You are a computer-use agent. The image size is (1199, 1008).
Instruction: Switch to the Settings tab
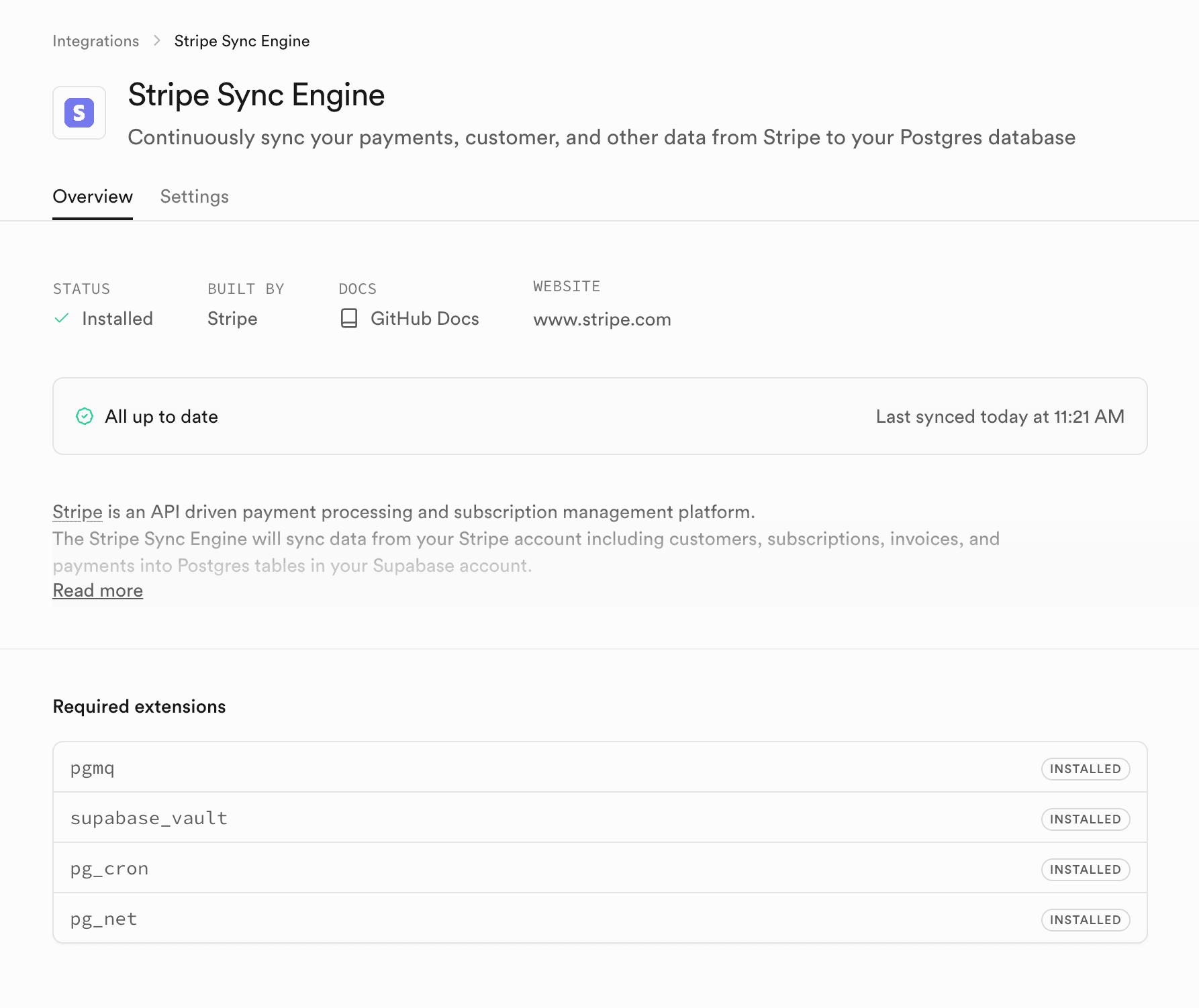[194, 197]
